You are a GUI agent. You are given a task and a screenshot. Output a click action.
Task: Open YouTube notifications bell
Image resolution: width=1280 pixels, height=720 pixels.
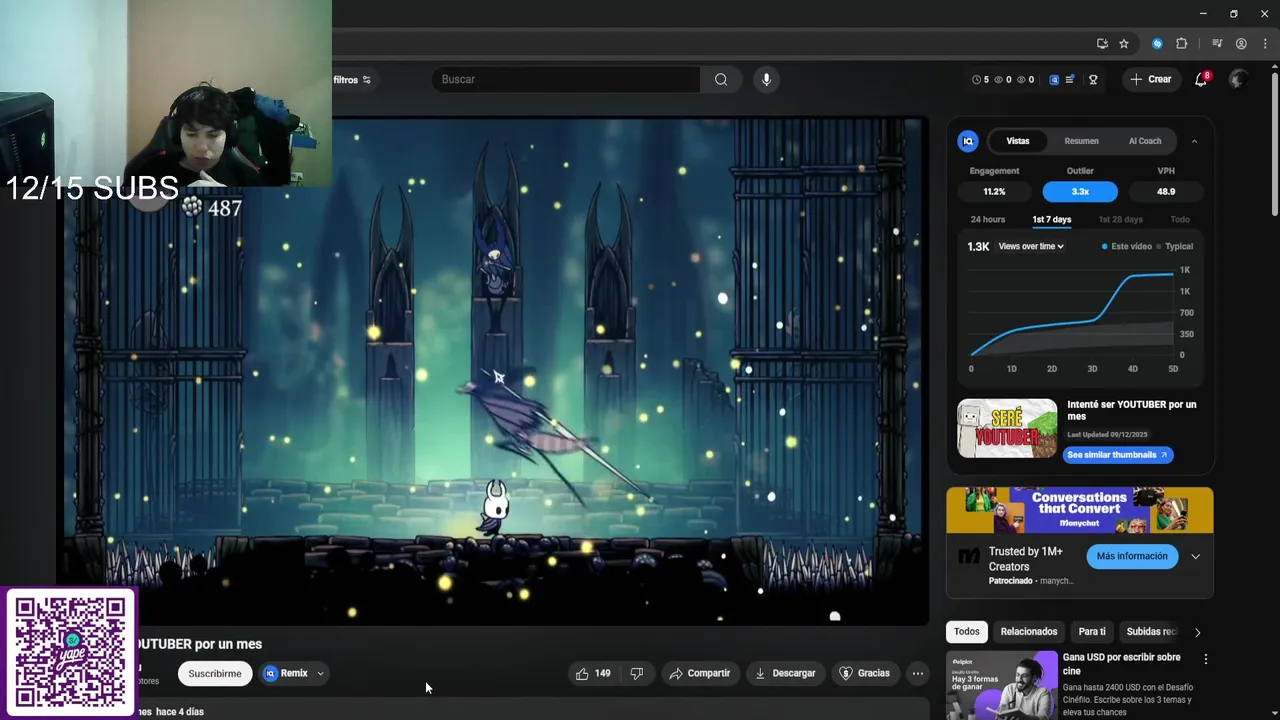pos(1201,79)
